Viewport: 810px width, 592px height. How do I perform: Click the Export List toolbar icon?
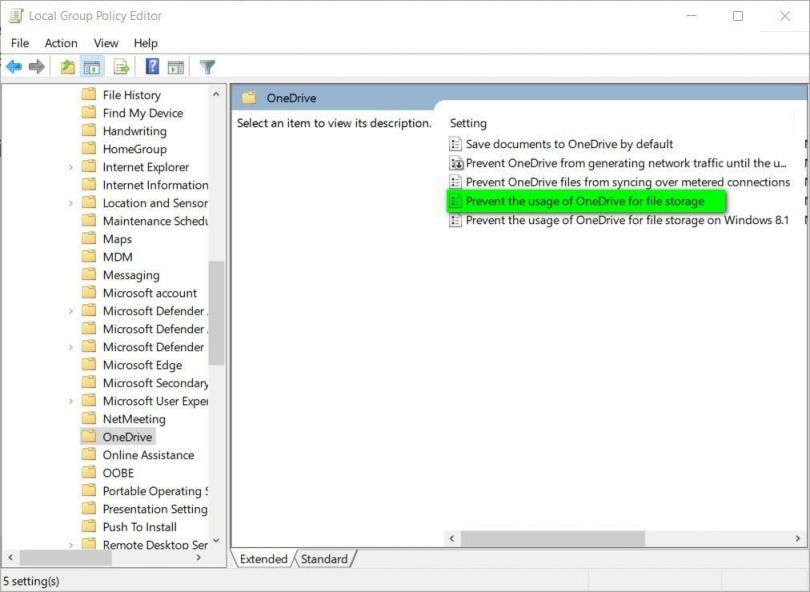pyautogui.click(x=120, y=66)
